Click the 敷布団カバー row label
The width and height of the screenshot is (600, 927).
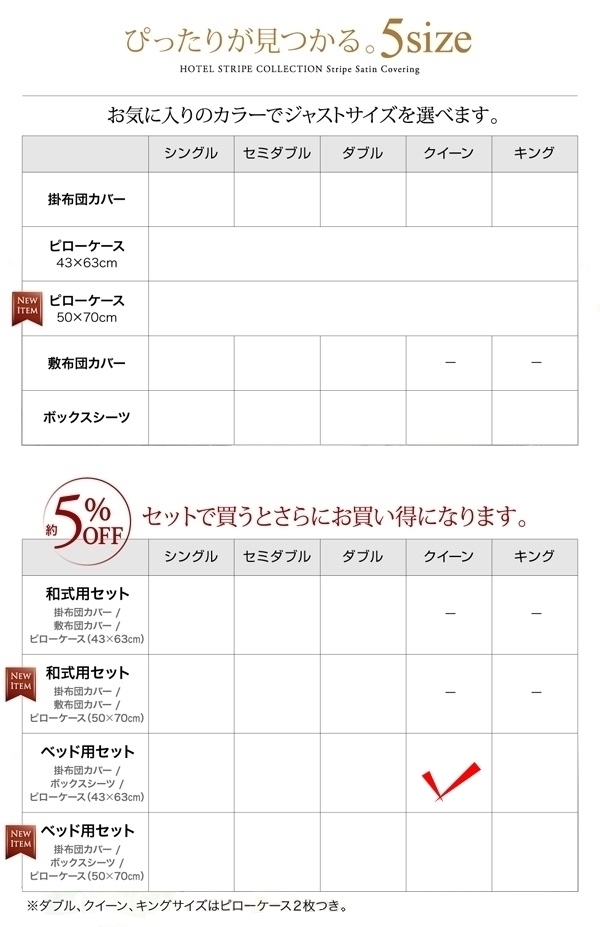86,363
